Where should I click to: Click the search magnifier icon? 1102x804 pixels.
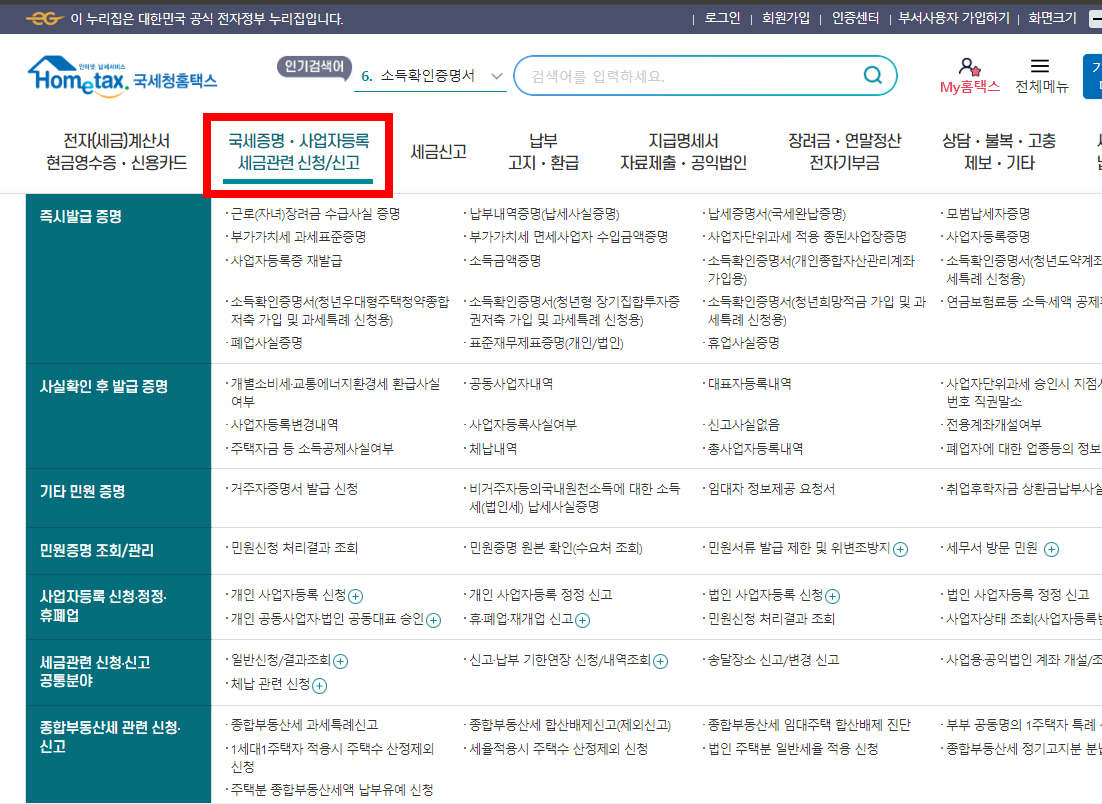[872, 75]
